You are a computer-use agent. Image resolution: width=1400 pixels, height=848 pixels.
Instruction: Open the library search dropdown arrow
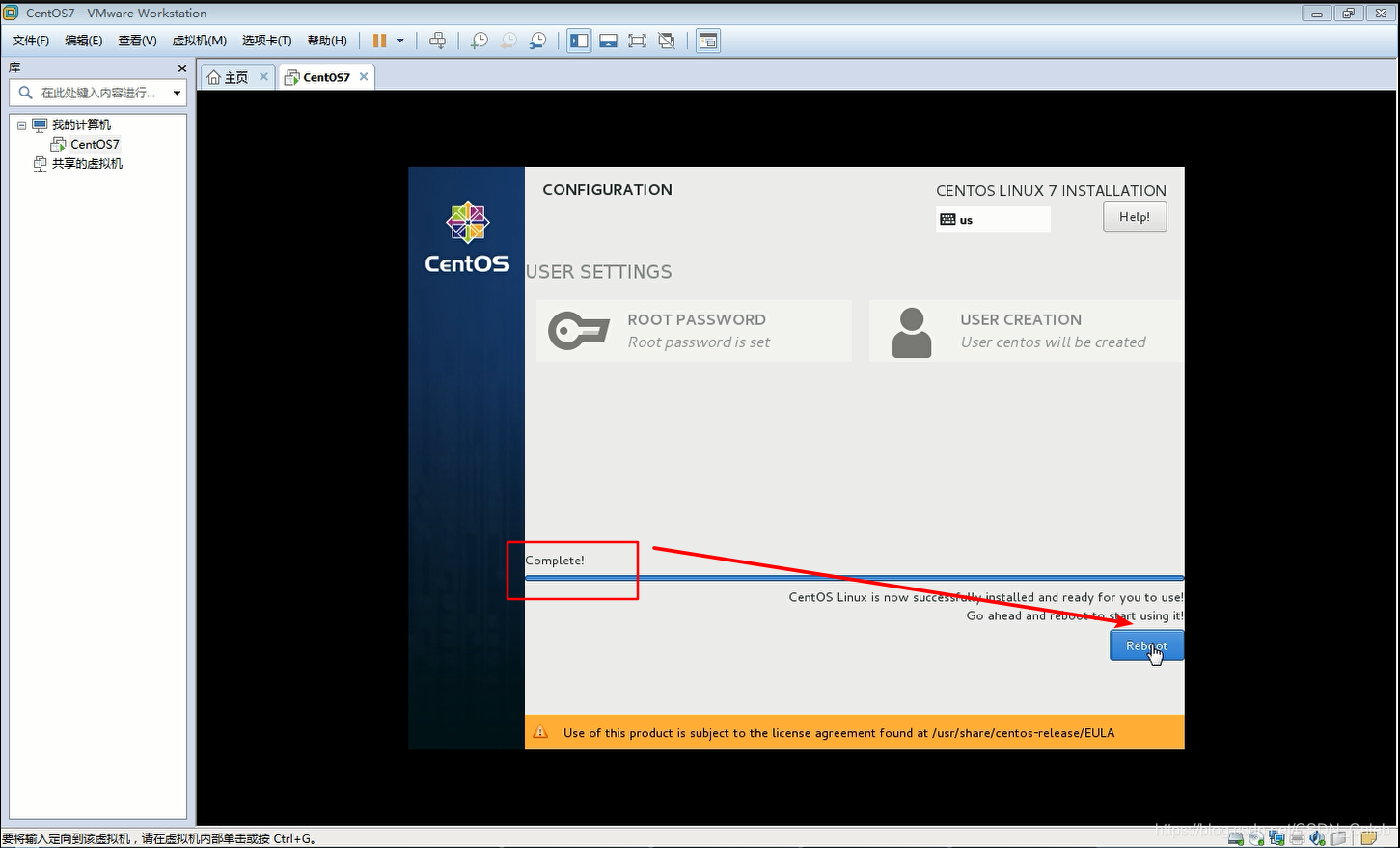tap(177, 93)
